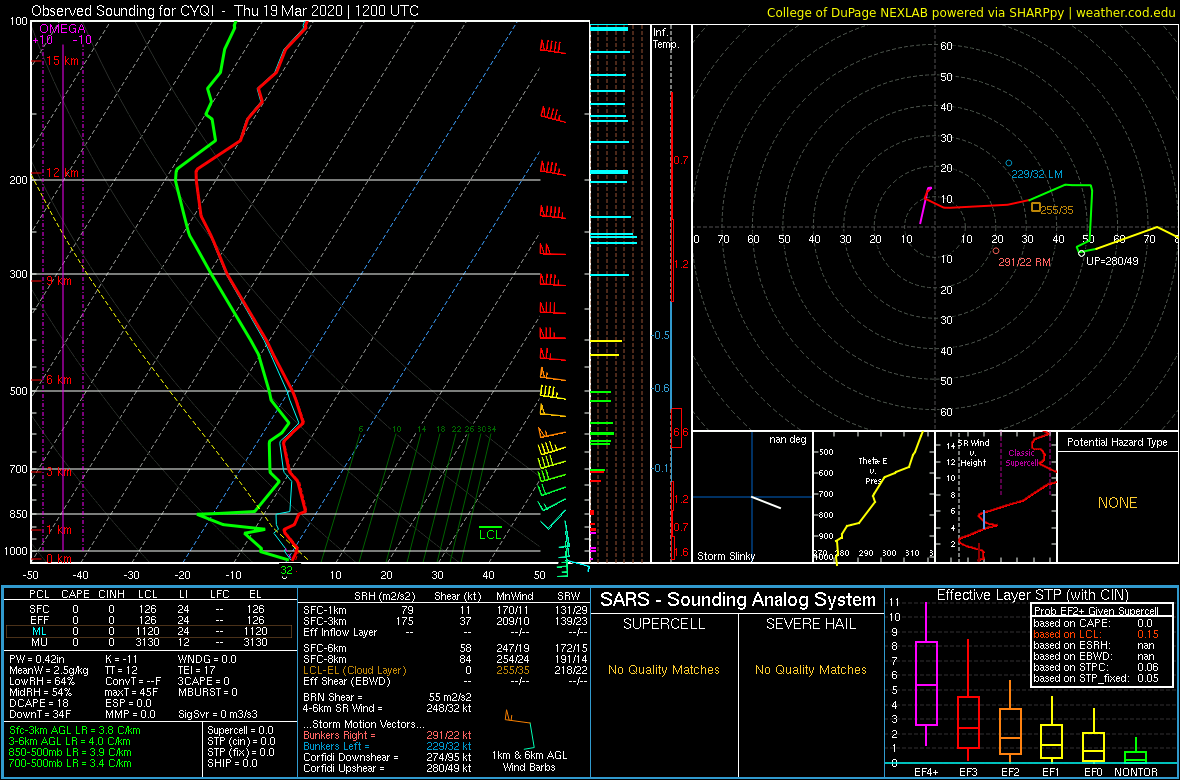
Task: Click the DCAPE = 18 value
Action: pyautogui.click(x=38, y=703)
